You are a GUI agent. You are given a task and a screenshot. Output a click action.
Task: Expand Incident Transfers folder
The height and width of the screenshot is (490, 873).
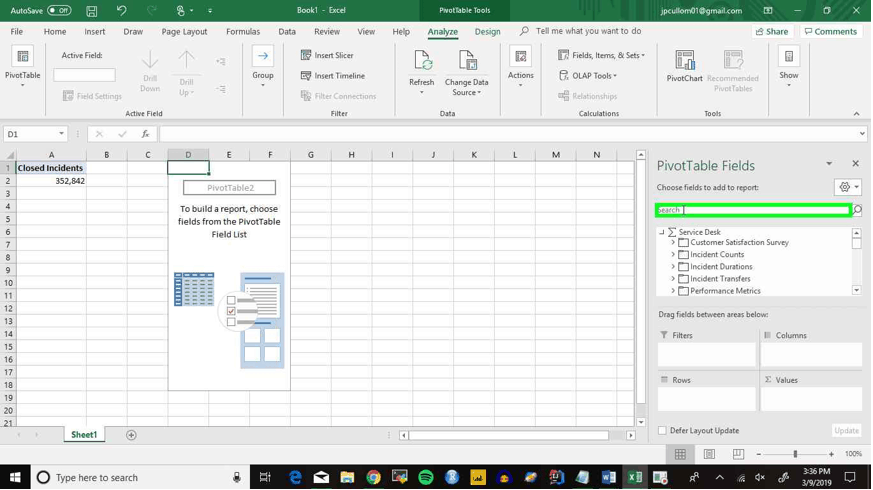click(673, 278)
